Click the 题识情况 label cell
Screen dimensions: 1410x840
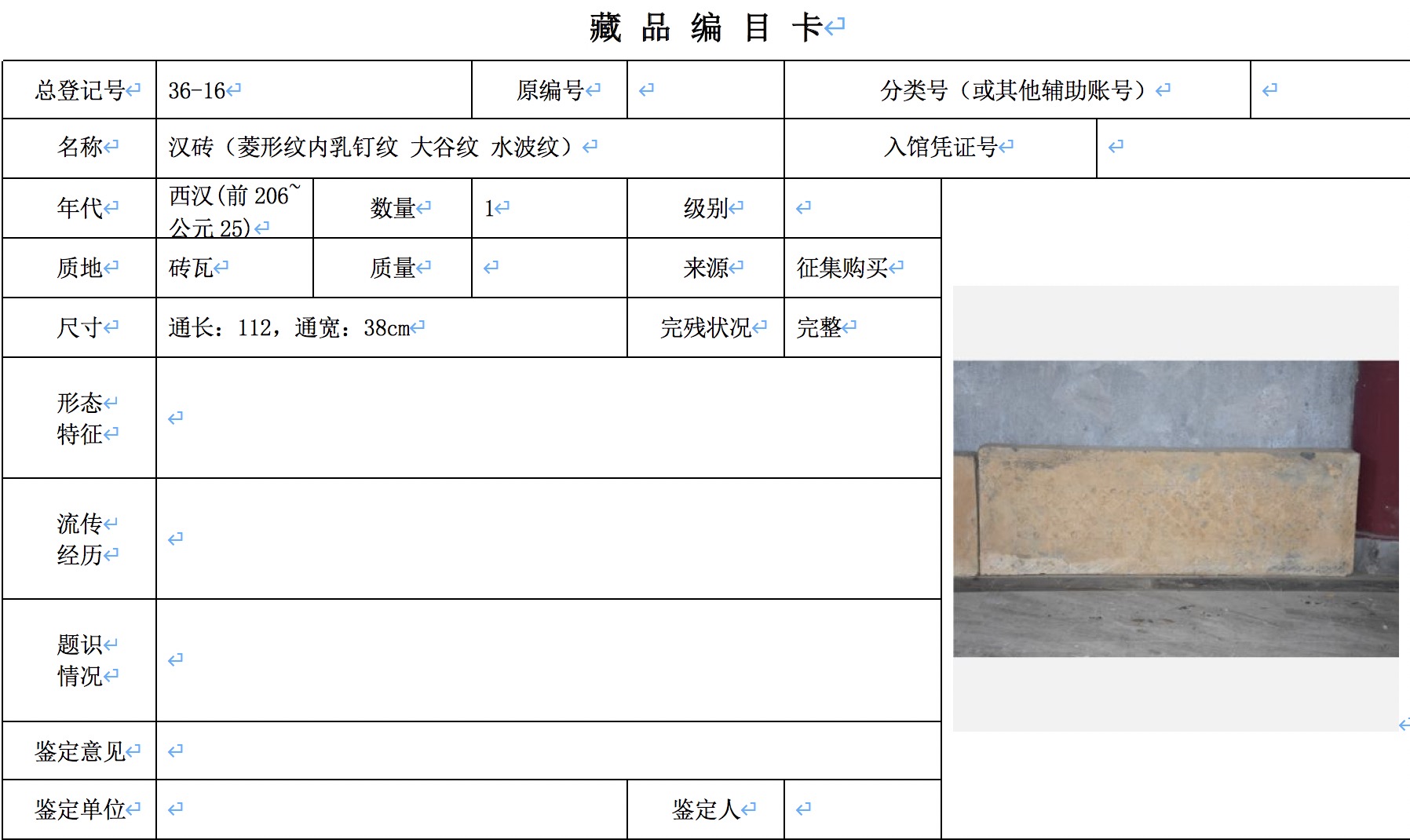pyautogui.click(x=79, y=660)
